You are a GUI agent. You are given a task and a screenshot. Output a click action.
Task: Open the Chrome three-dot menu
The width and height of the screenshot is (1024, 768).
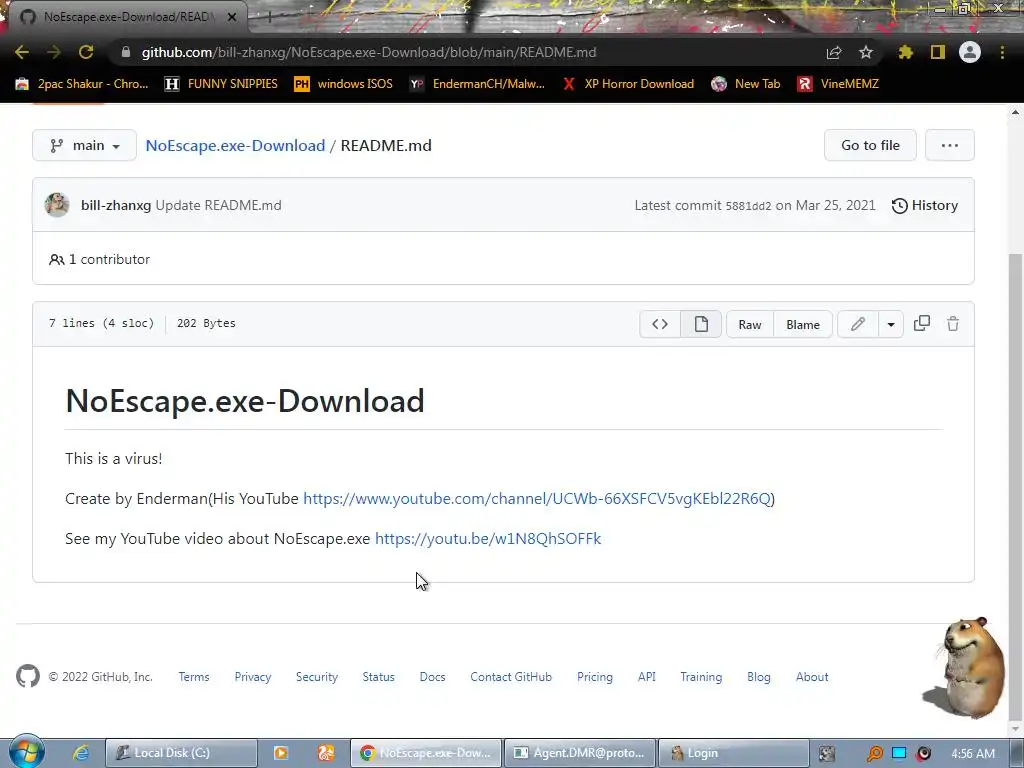[1002, 52]
